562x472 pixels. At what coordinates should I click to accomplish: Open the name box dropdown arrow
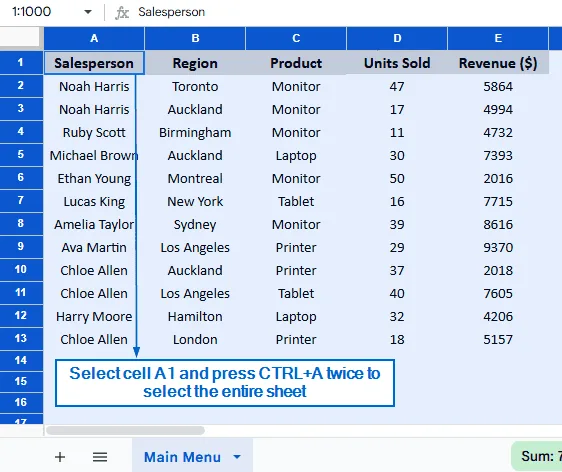[88, 12]
